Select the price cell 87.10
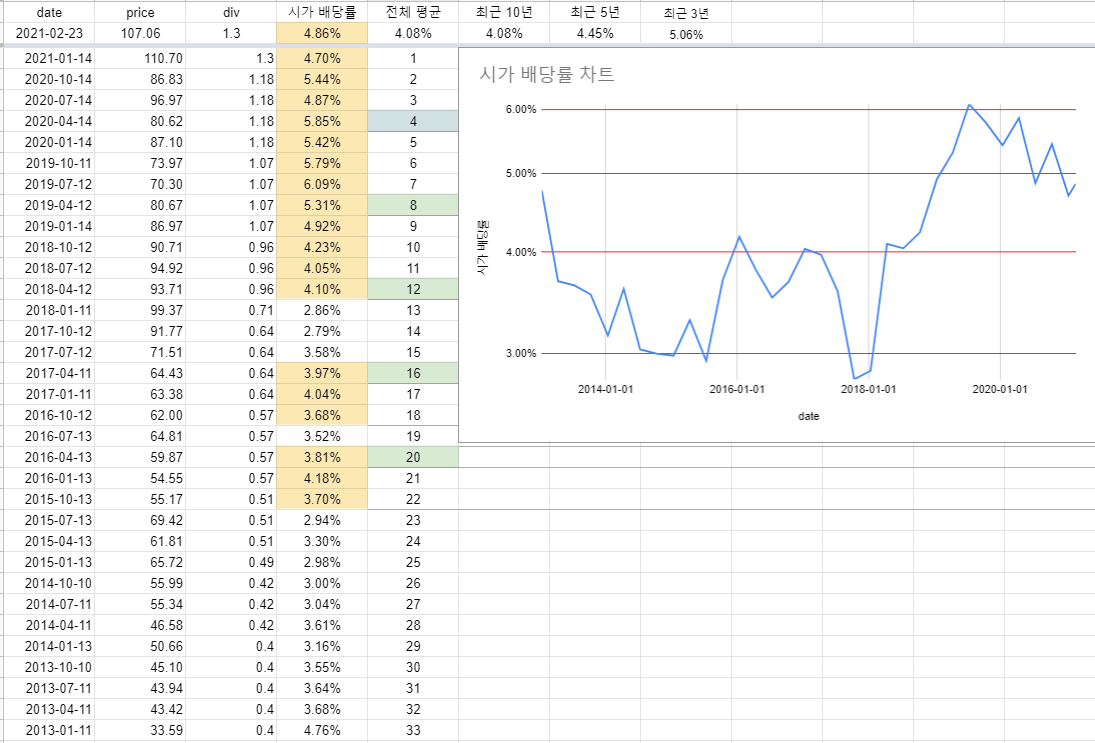 [x=140, y=142]
